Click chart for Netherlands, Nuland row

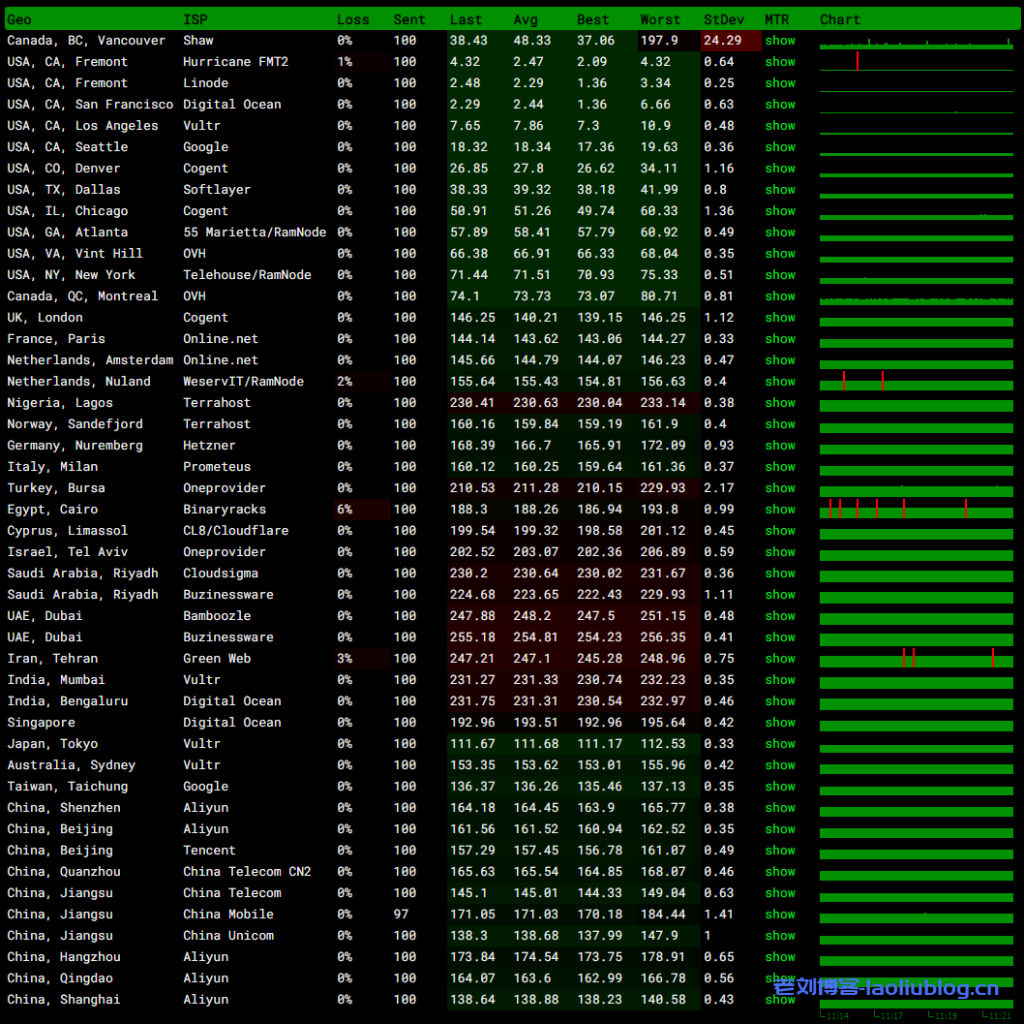coord(916,382)
